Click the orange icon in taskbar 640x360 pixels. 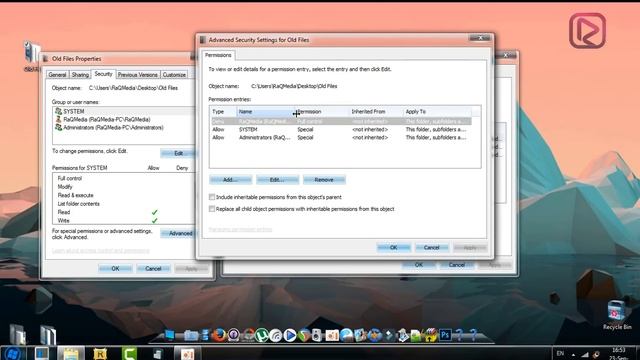pyautogui.click(x=187, y=353)
